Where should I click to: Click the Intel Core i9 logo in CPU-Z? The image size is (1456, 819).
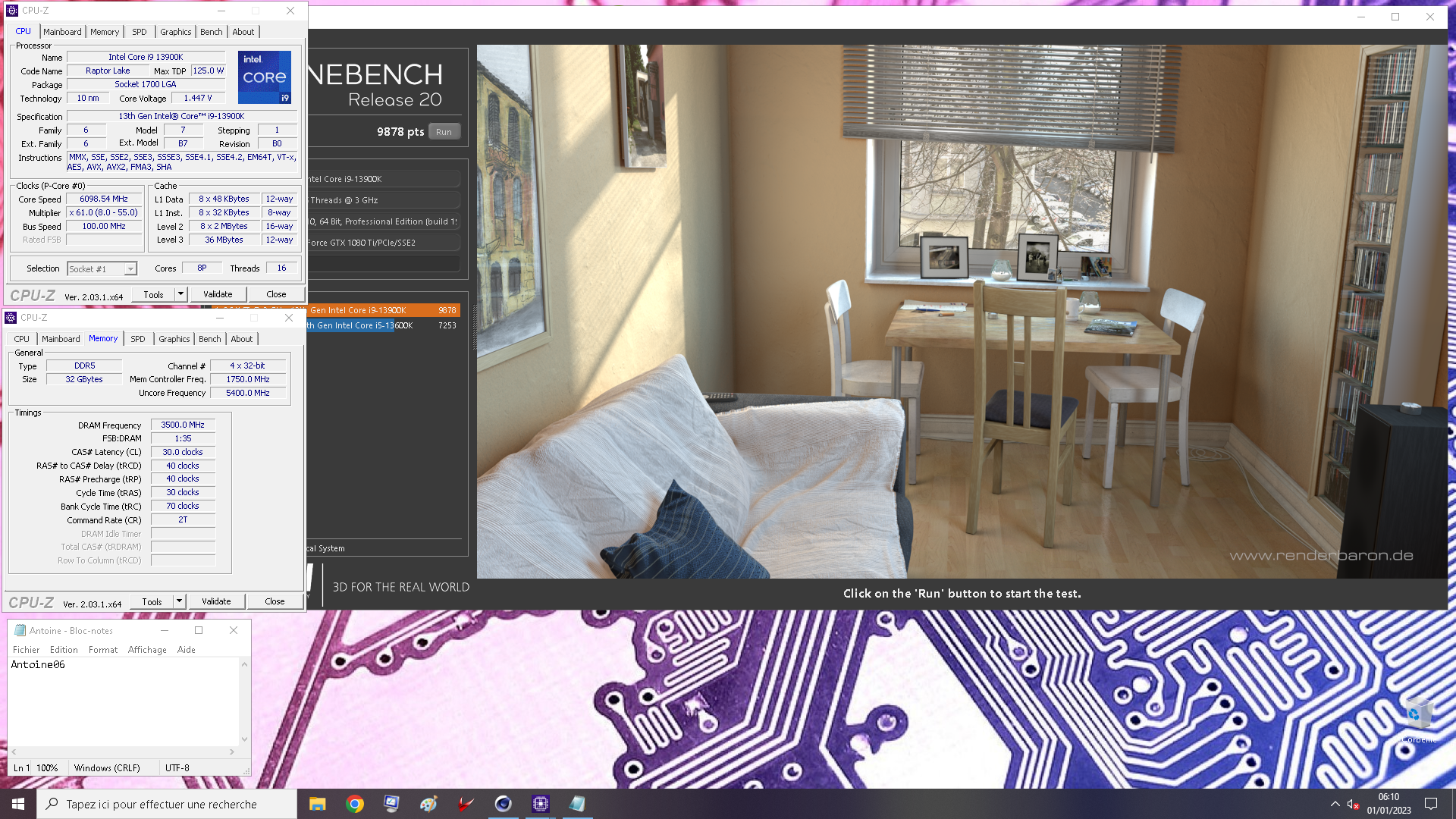coord(265,77)
